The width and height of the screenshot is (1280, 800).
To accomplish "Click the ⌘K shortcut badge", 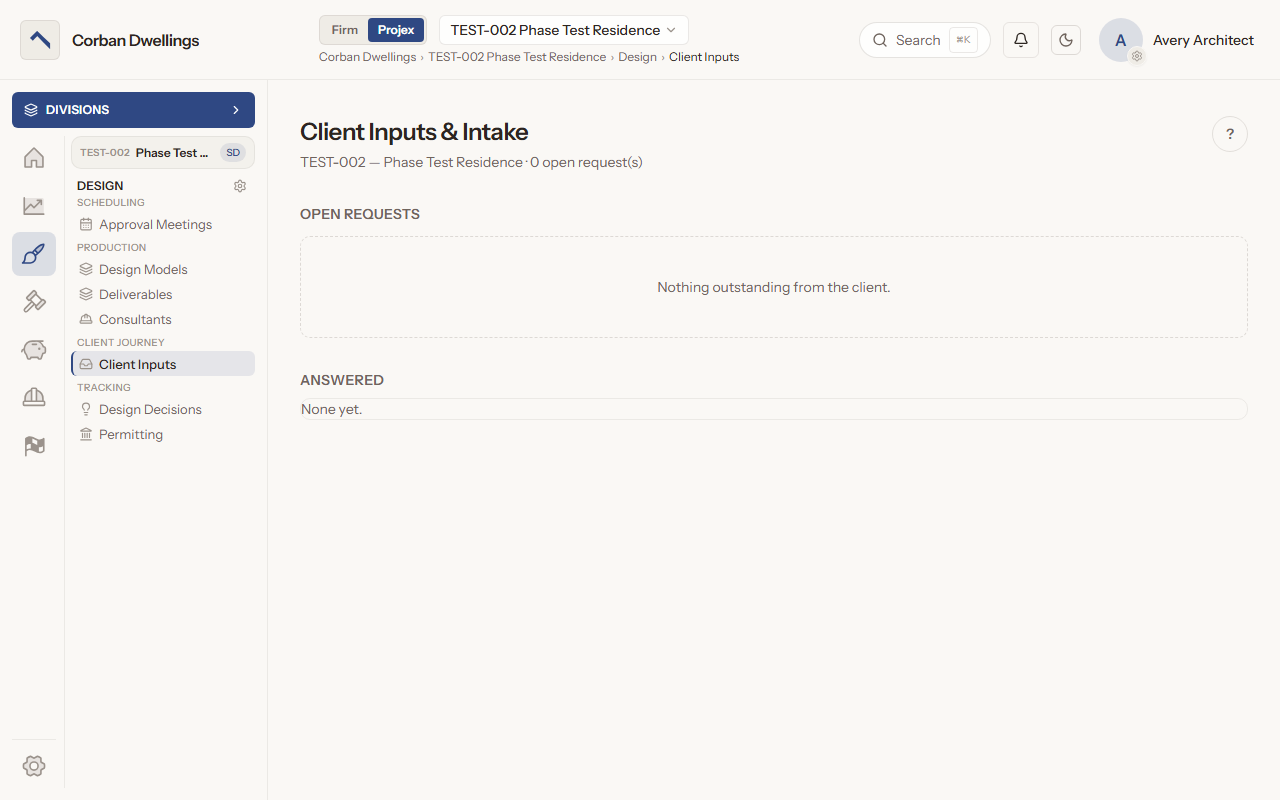I will point(963,40).
